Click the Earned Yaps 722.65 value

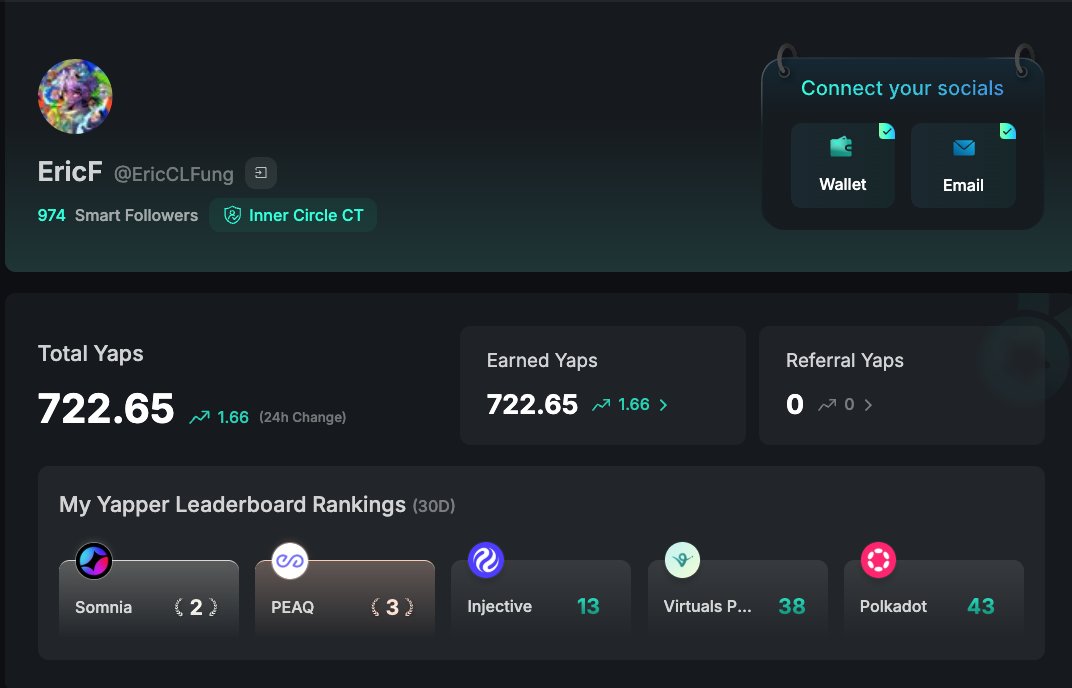[x=533, y=404]
